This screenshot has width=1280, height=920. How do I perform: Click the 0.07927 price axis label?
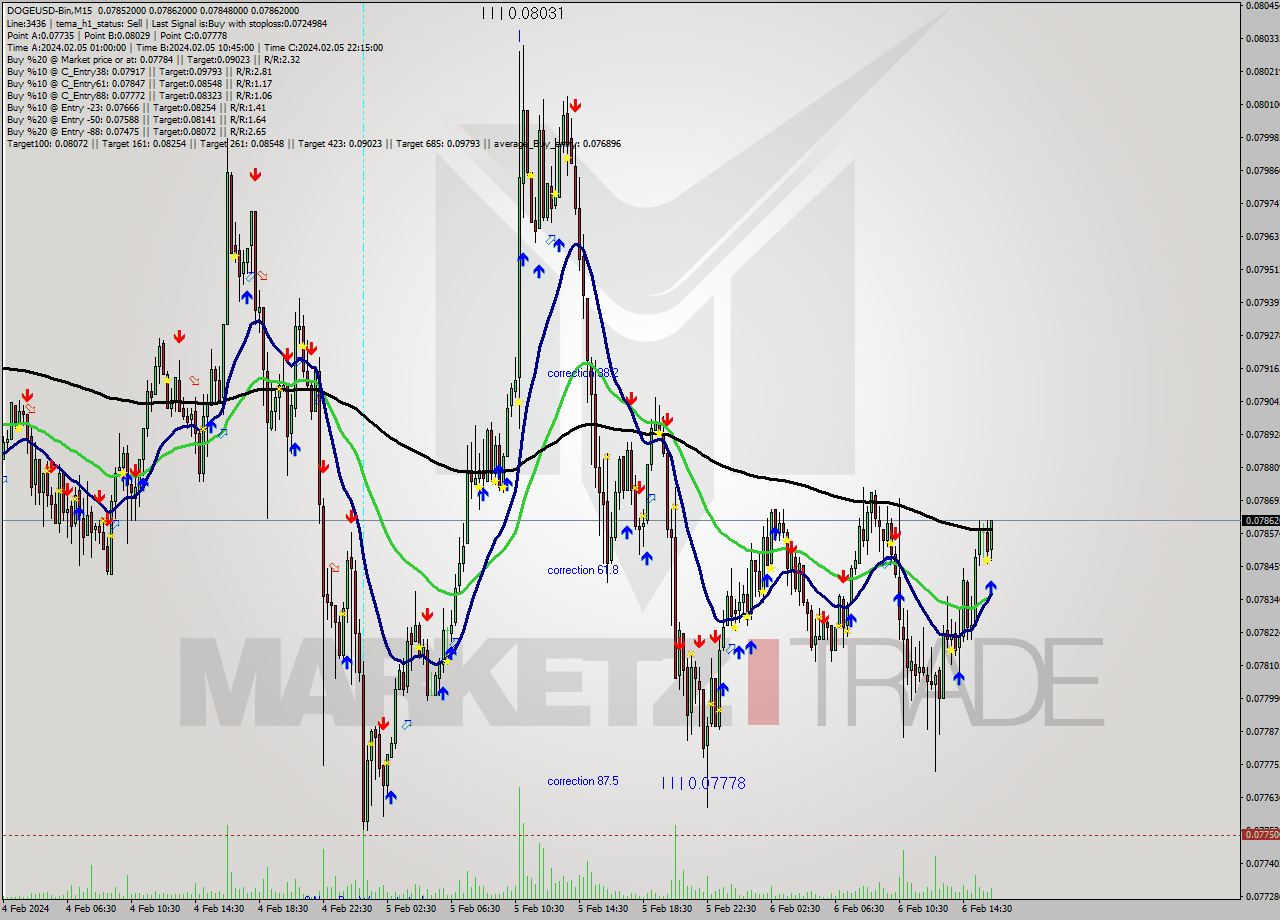click(x=1262, y=335)
